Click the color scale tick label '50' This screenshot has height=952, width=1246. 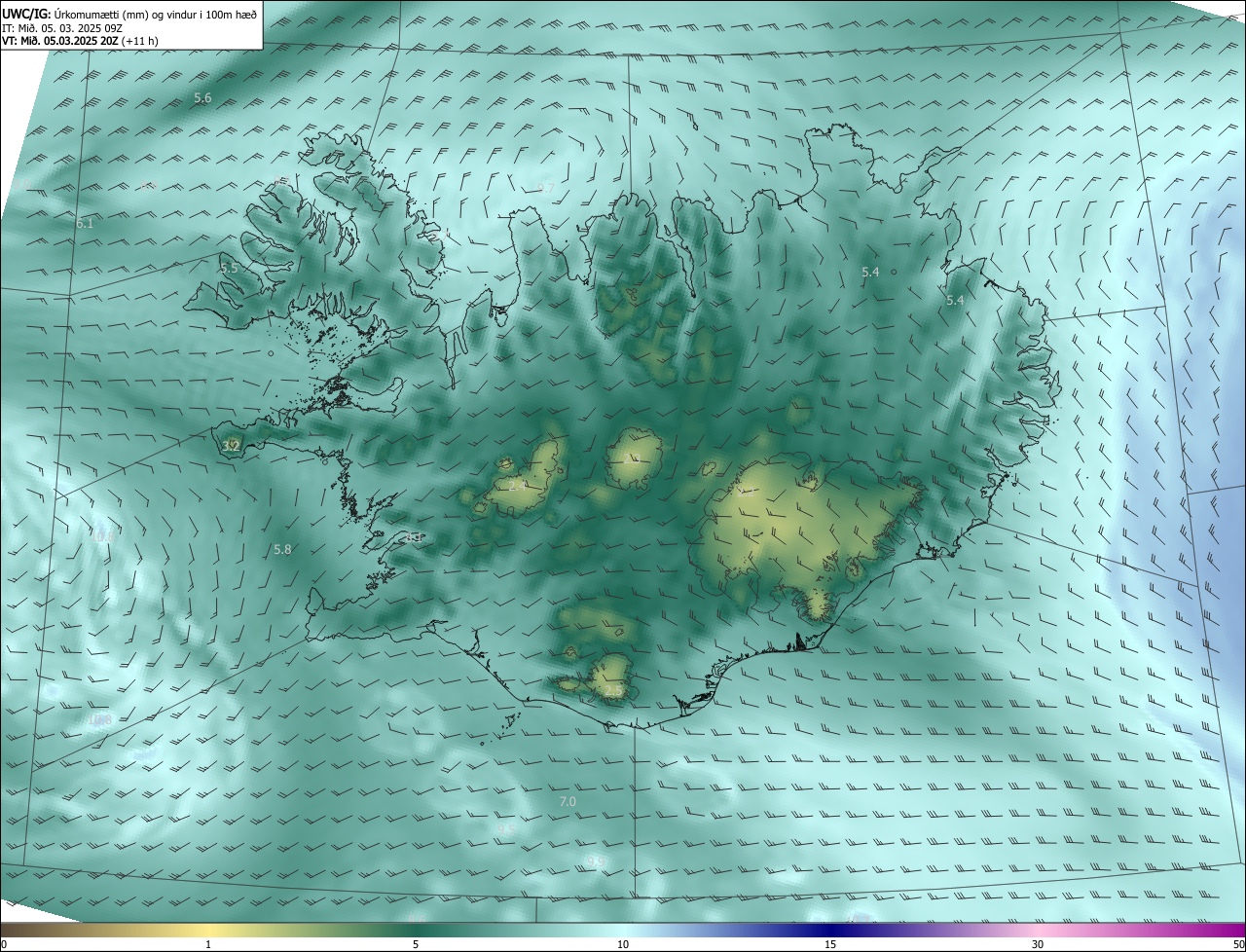coord(1238,944)
